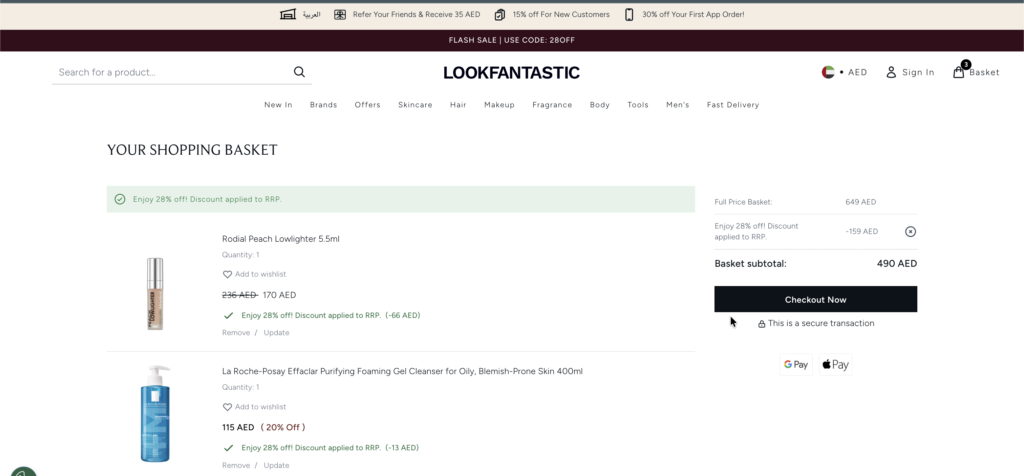Click the -159 AED discount value
1024x476 pixels.
pyautogui.click(x=861, y=231)
